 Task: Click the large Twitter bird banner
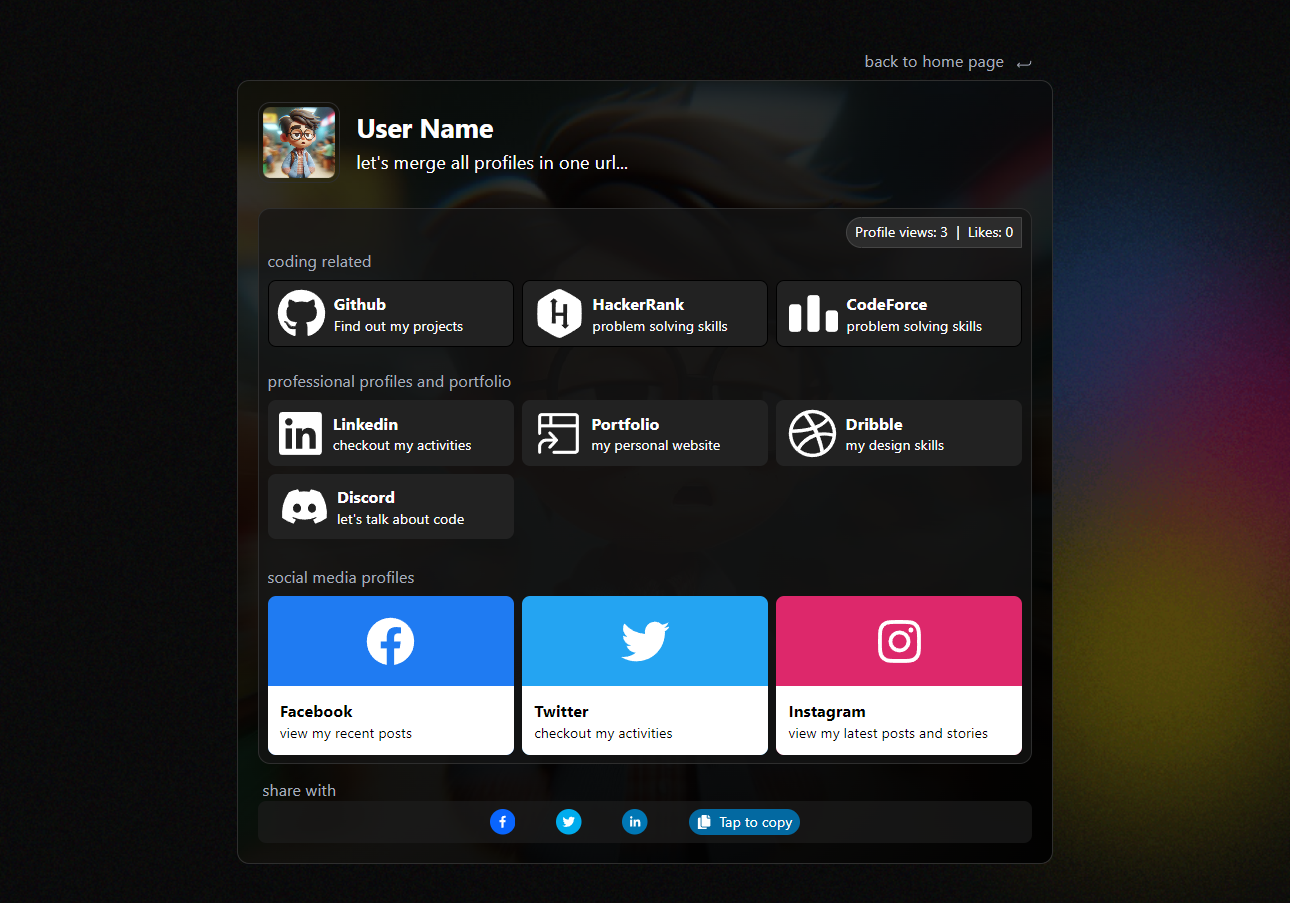tap(645, 641)
